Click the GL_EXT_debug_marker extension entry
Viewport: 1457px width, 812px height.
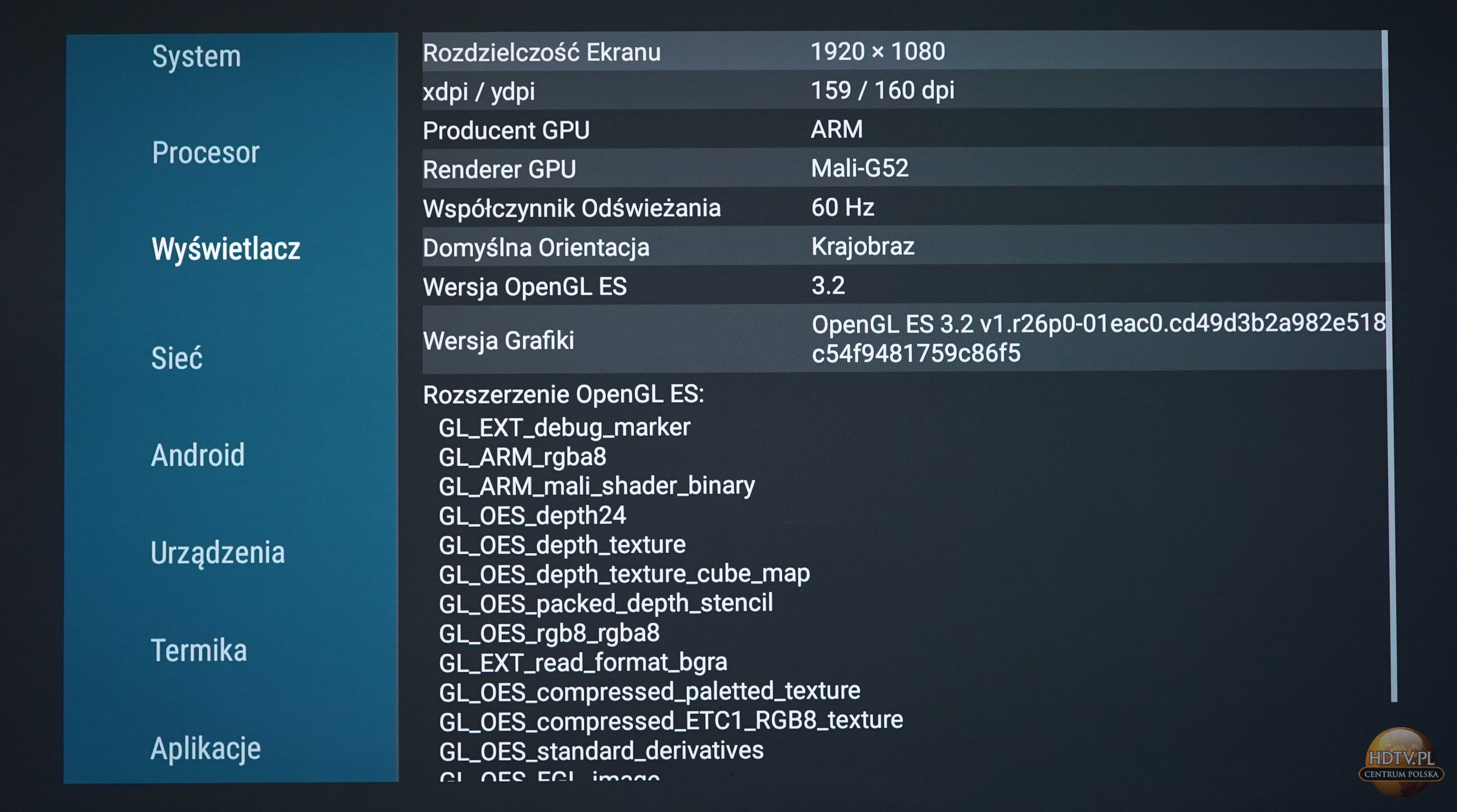[564, 427]
